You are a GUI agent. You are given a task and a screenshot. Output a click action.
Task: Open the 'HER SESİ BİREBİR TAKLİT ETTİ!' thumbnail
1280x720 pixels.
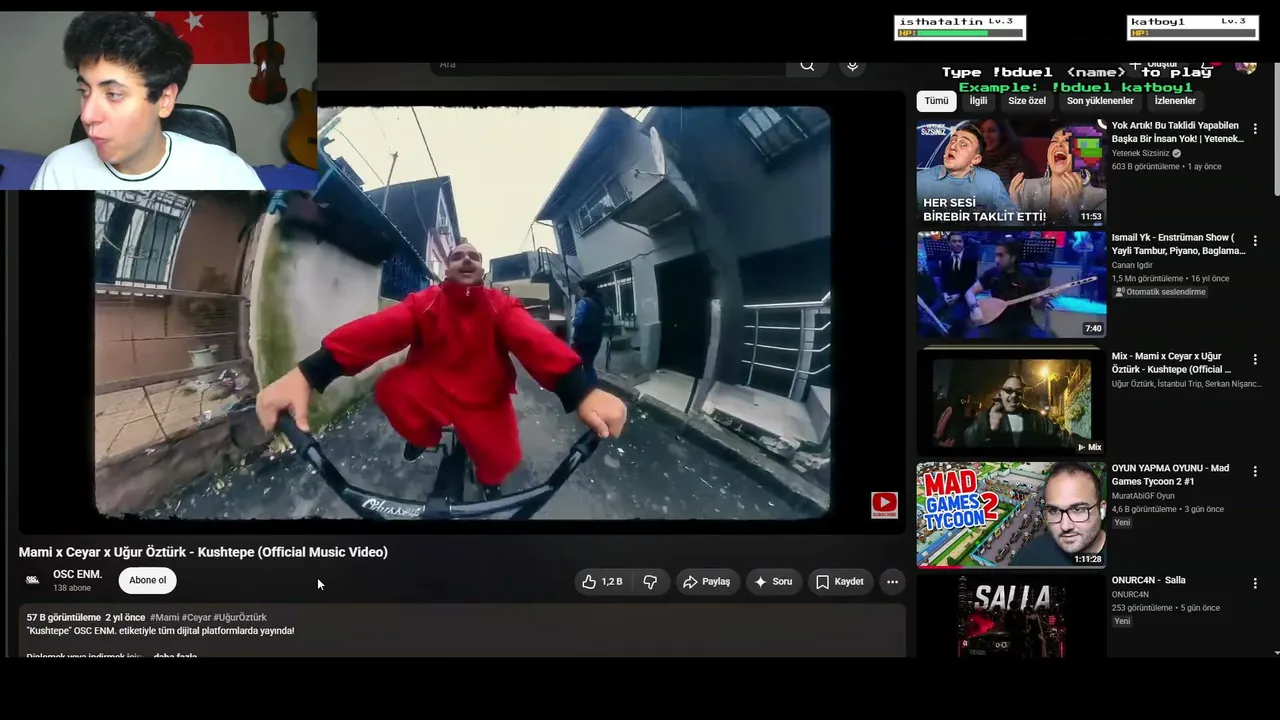point(1011,173)
